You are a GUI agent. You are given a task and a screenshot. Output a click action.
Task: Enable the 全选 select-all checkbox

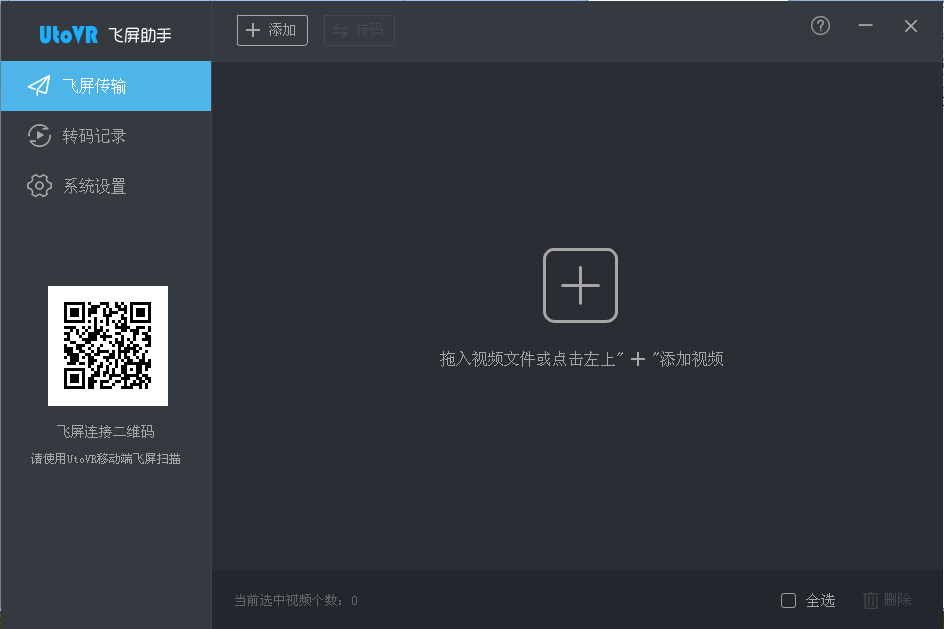pyautogui.click(x=788, y=600)
